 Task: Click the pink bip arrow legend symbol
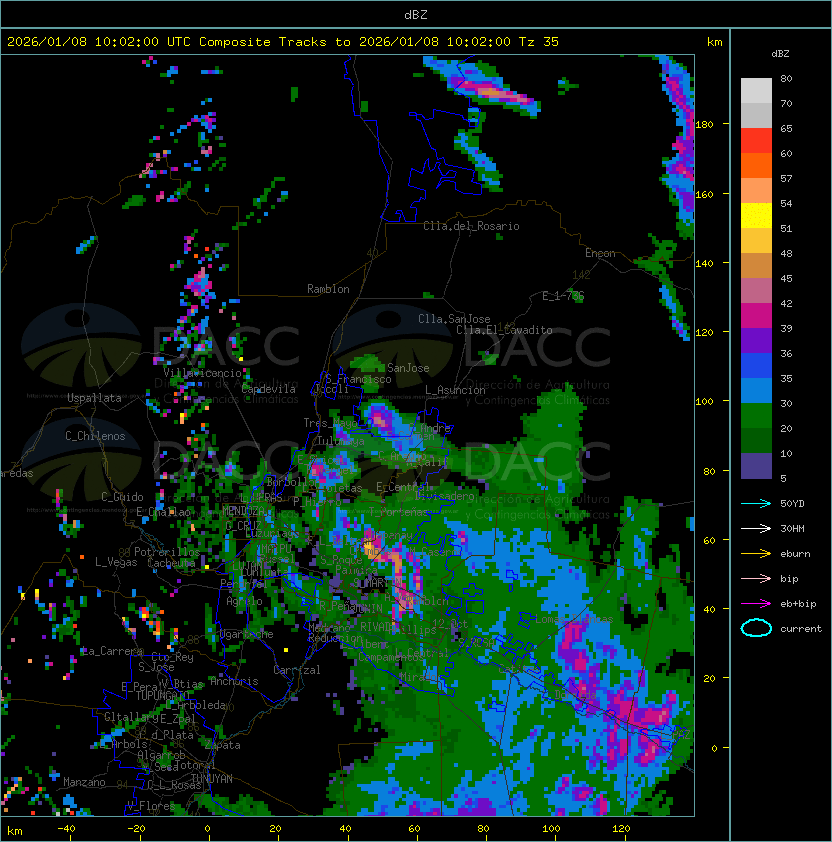pyautogui.click(x=756, y=578)
